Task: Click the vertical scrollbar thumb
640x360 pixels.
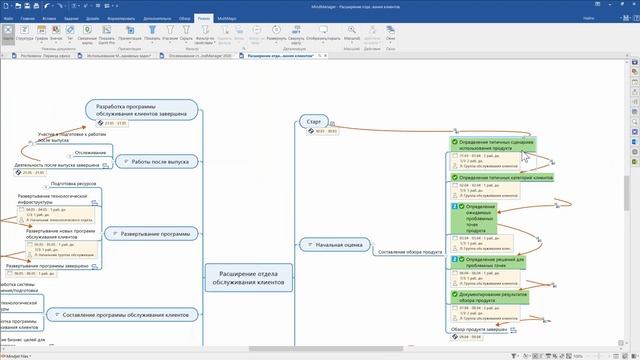Action: tap(627, 193)
